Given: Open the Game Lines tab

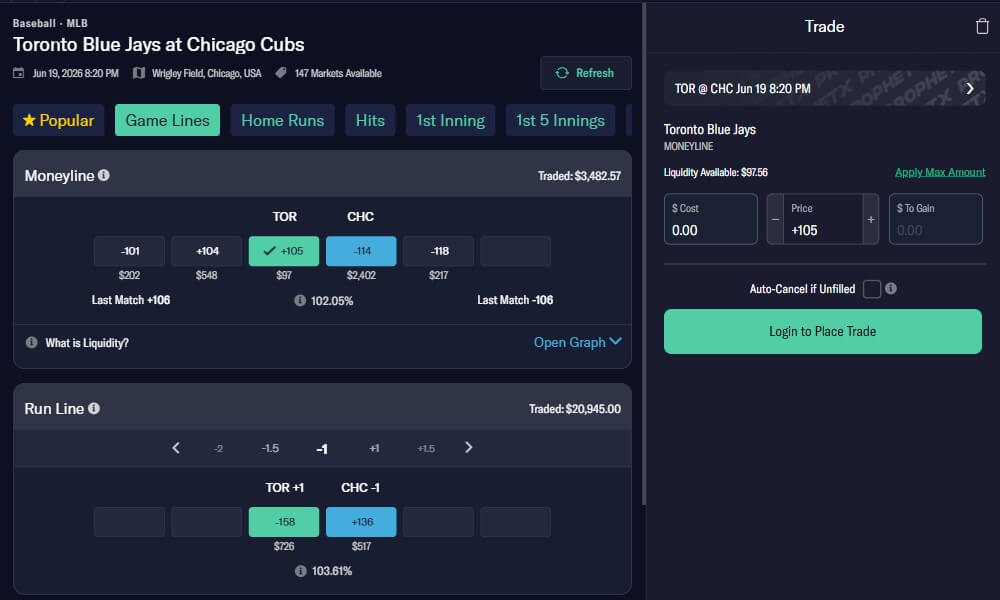Looking at the screenshot, I should coord(167,120).
